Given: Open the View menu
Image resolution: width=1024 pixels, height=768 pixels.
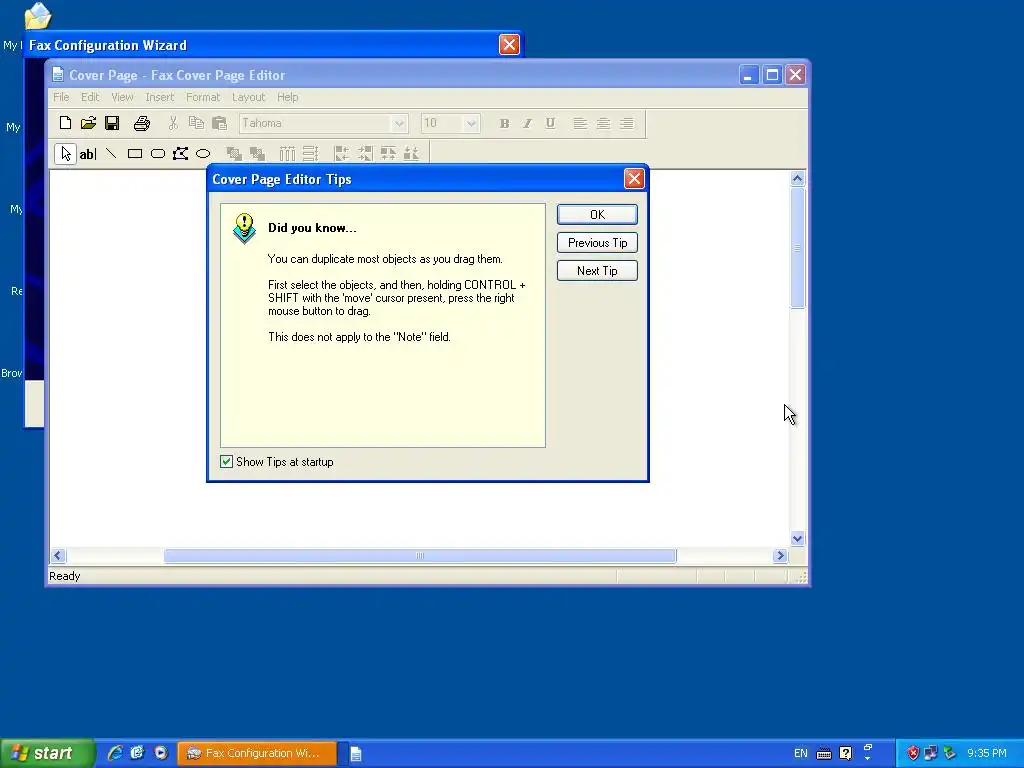Looking at the screenshot, I should tap(122, 97).
